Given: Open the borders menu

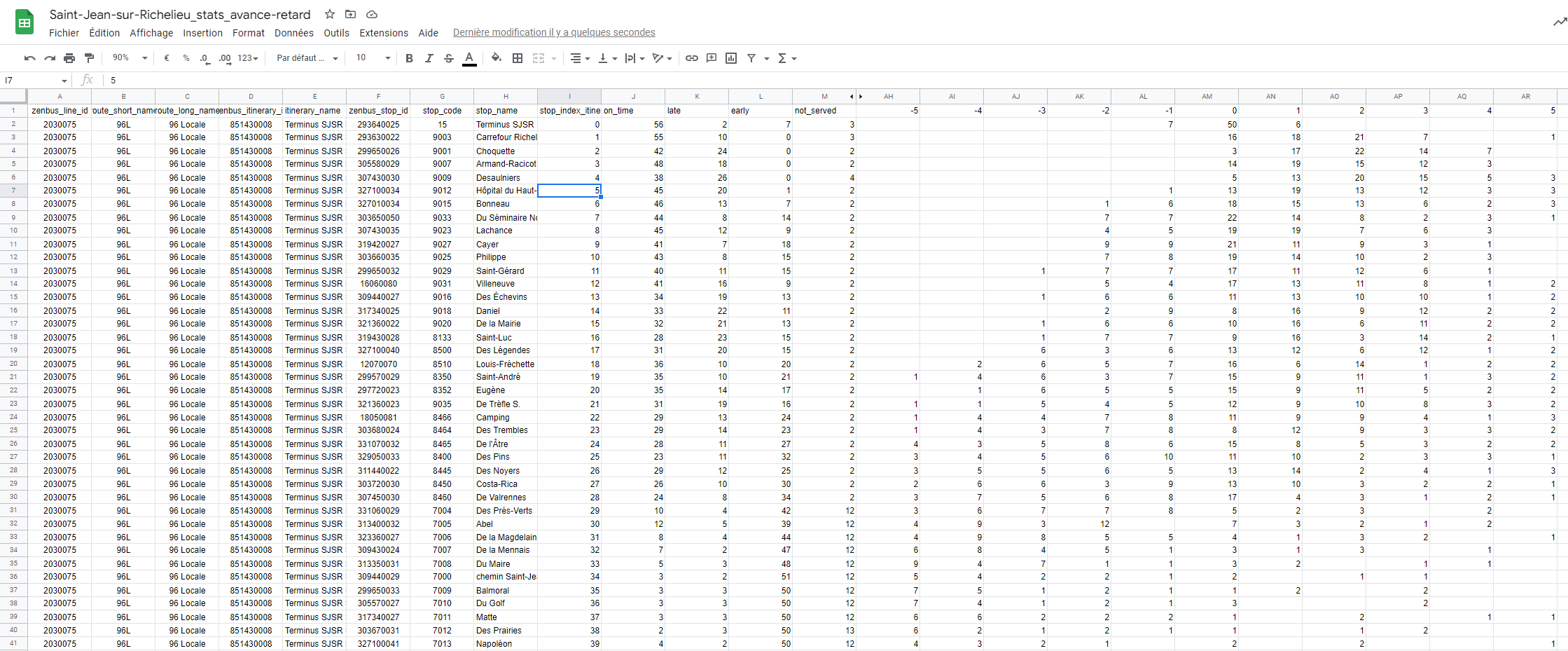Looking at the screenshot, I should click(518, 58).
